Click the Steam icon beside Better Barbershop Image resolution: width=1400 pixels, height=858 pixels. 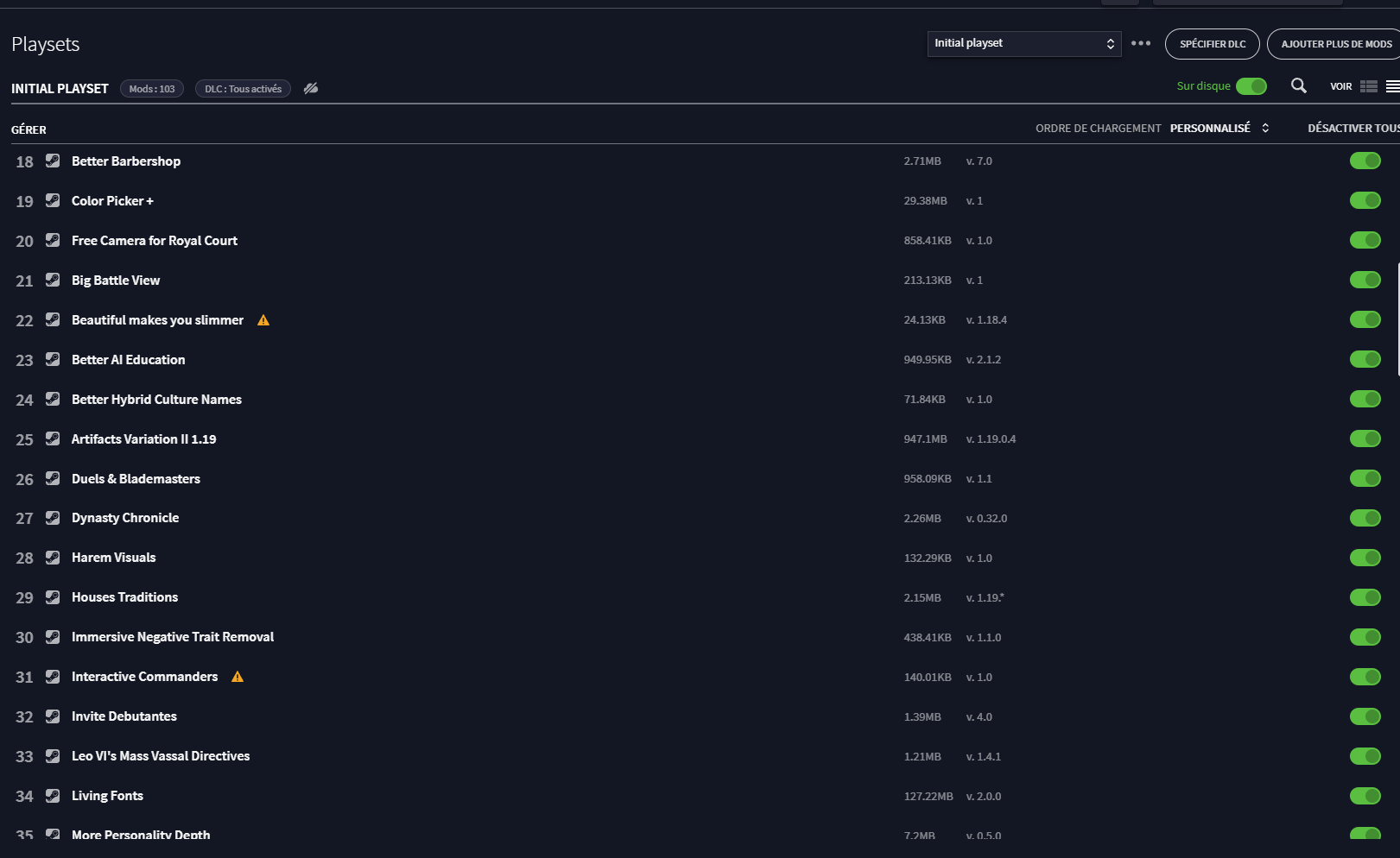pyautogui.click(x=53, y=161)
